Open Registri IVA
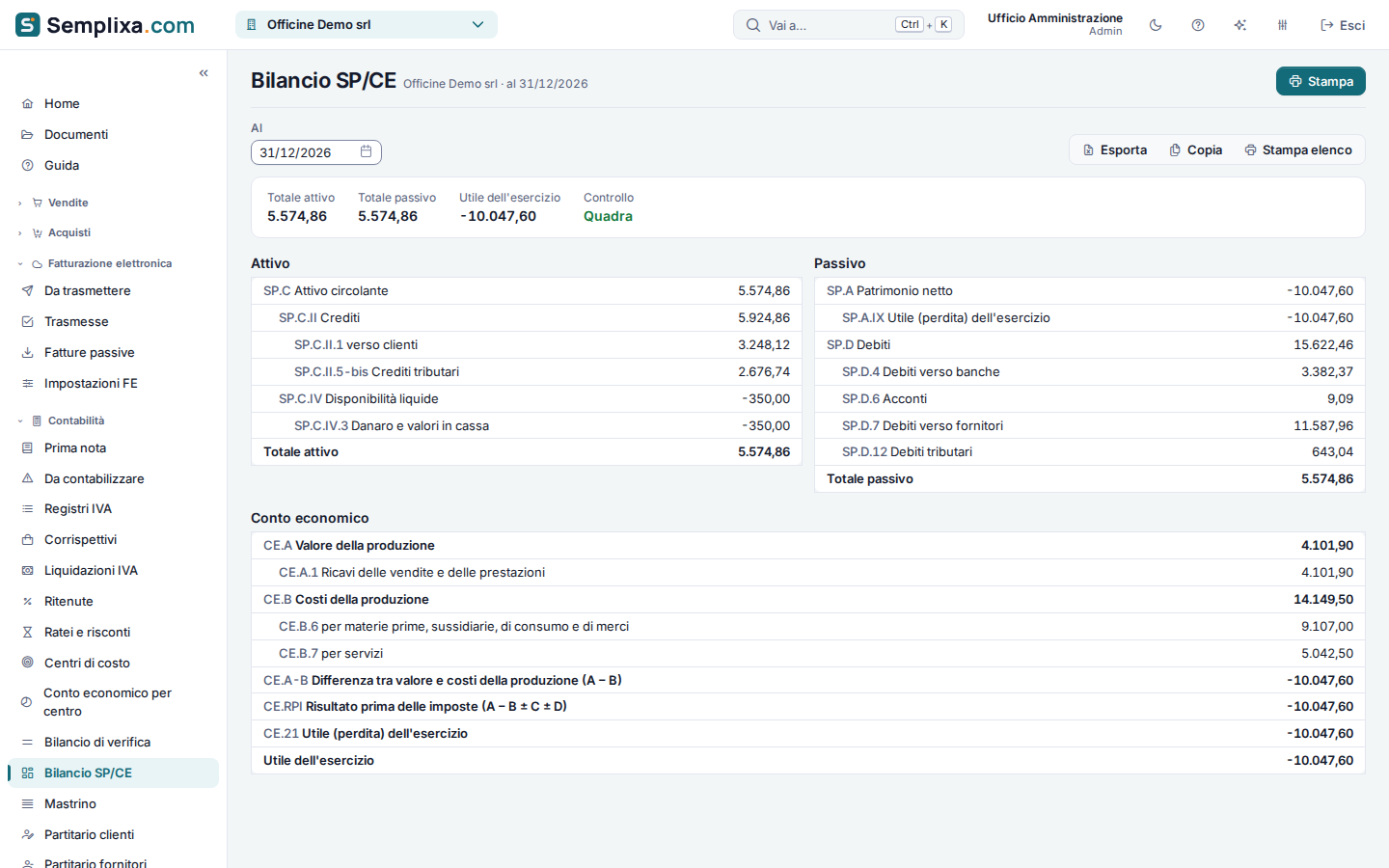The width and height of the screenshot is (1389, 868). (x=113, y=508)
